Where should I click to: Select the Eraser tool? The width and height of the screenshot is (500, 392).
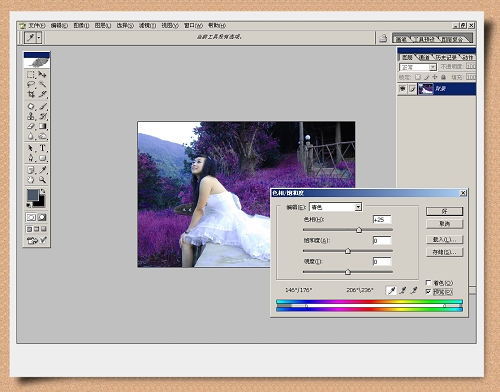(31, 126)
